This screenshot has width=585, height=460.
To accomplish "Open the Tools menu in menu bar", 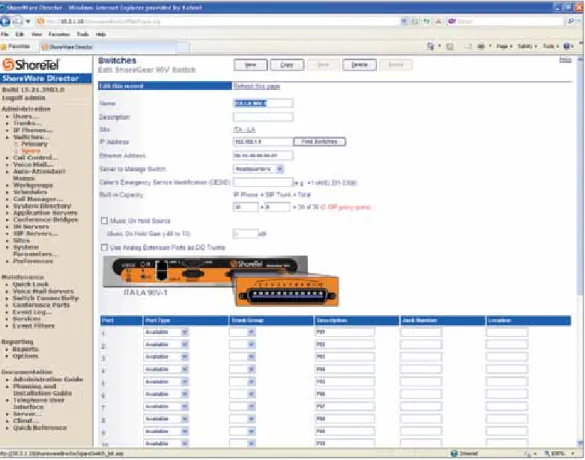I will pyautogui.click(x=83, y=34).
